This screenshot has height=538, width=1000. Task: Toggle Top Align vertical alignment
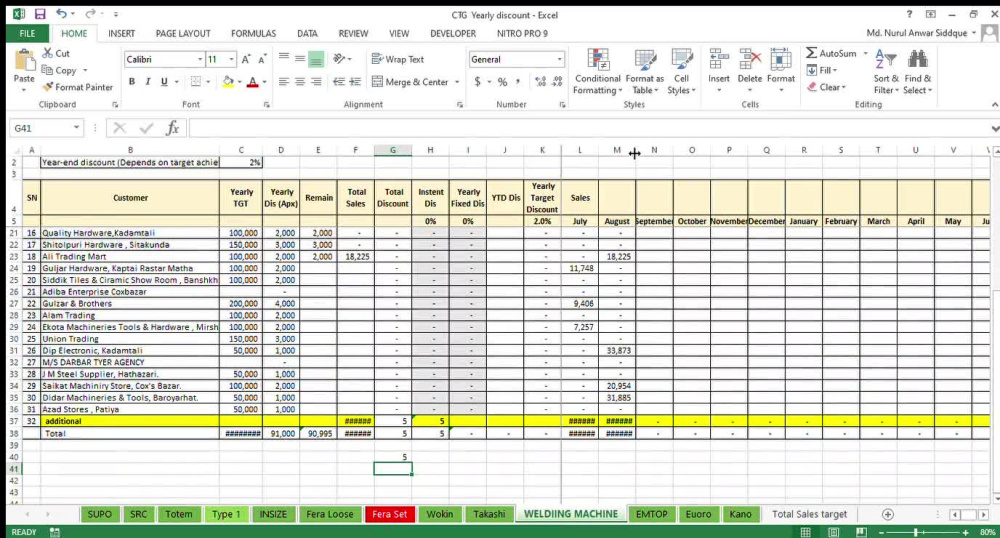click(284, 59)
